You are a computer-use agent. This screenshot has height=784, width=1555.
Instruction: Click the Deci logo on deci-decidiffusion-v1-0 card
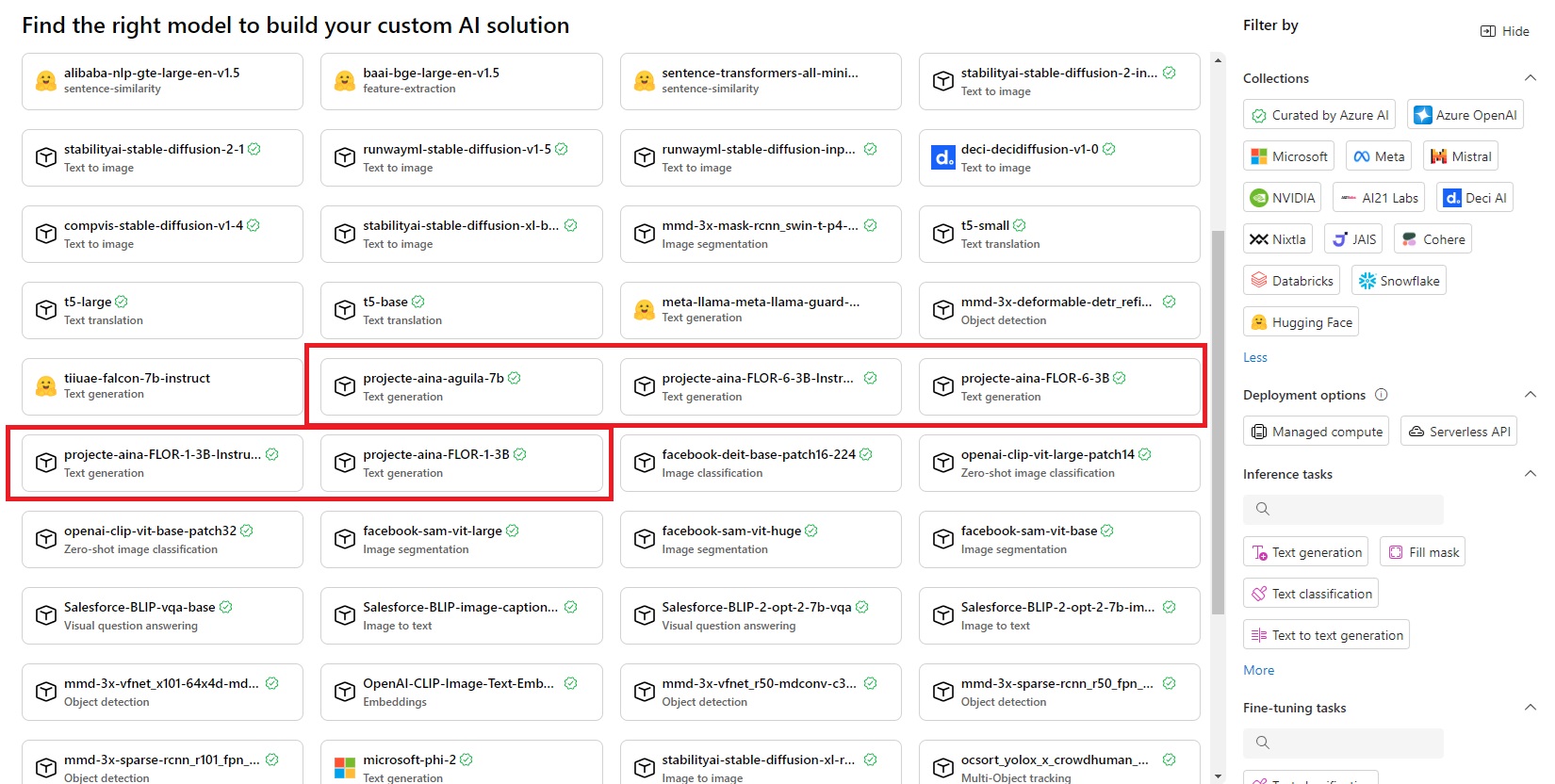pyautogui.click(x=943, y=157)
